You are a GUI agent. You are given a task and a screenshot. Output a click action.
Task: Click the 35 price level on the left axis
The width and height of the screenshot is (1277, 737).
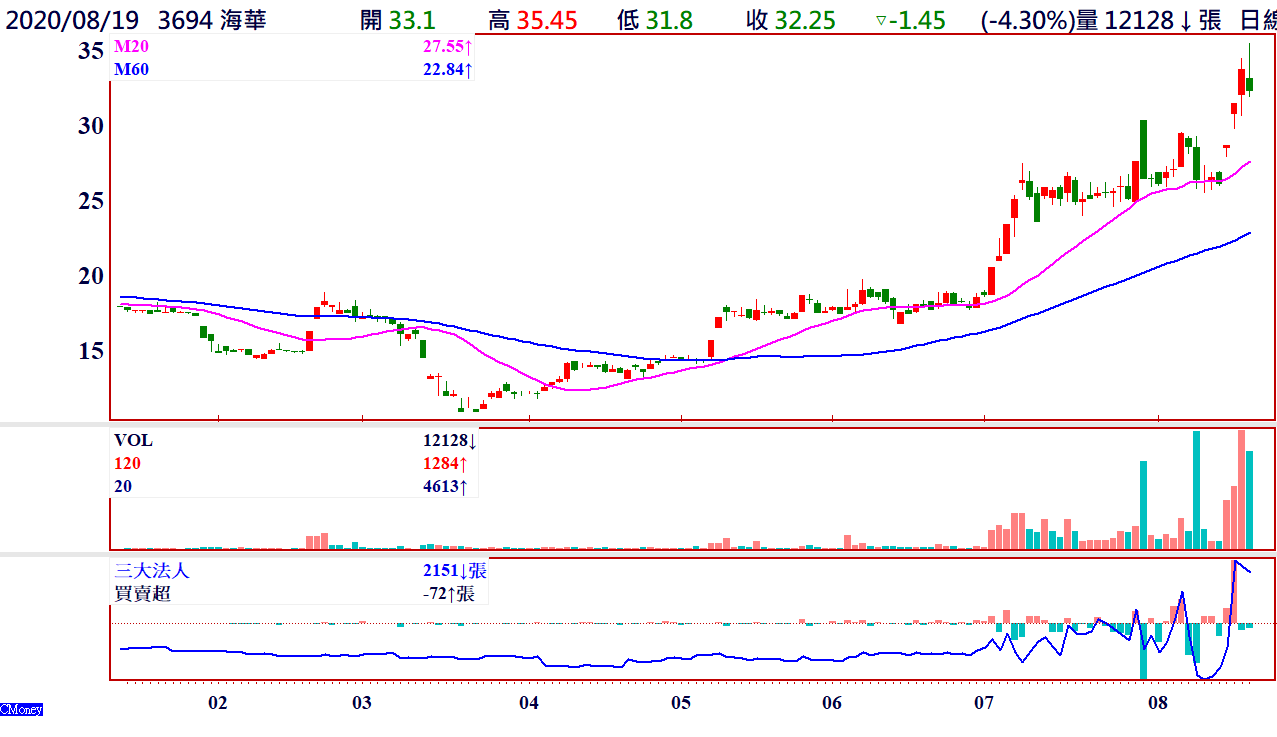(91, 52)
